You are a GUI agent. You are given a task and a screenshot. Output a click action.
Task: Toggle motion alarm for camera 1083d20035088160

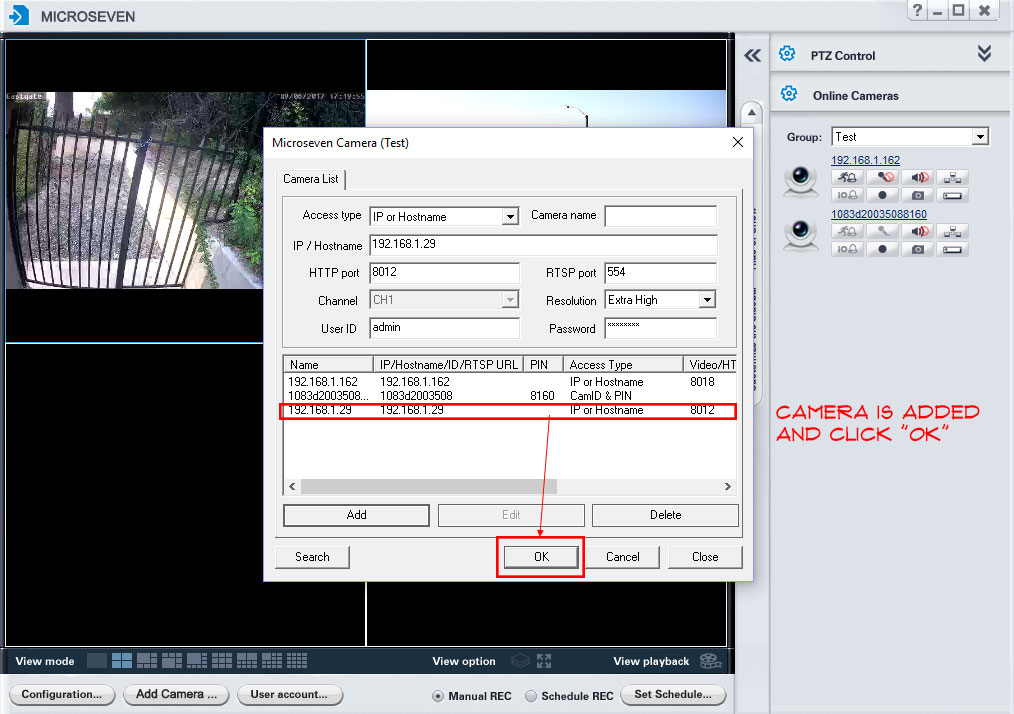(x=847, y=231)
